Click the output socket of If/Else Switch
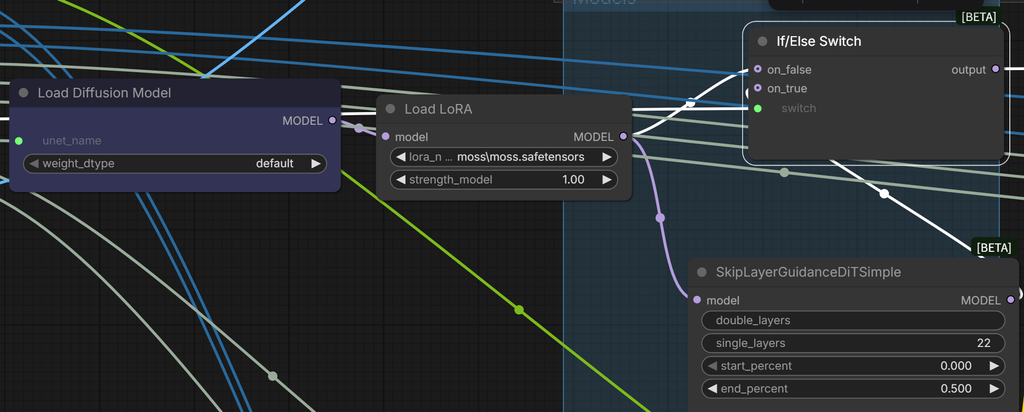The width and height of the screenshot is (1024, 412). tap(995, 69)
